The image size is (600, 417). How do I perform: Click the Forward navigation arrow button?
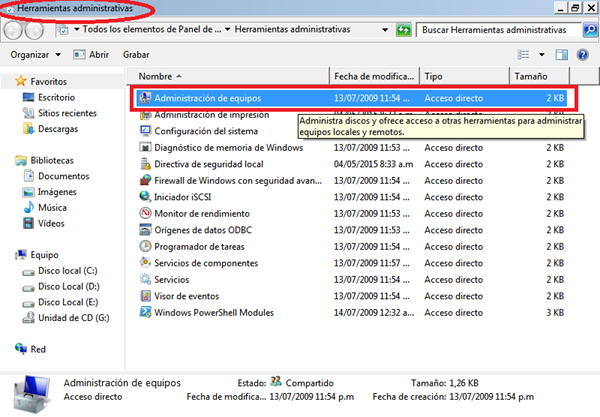click(x=34, y=30)
